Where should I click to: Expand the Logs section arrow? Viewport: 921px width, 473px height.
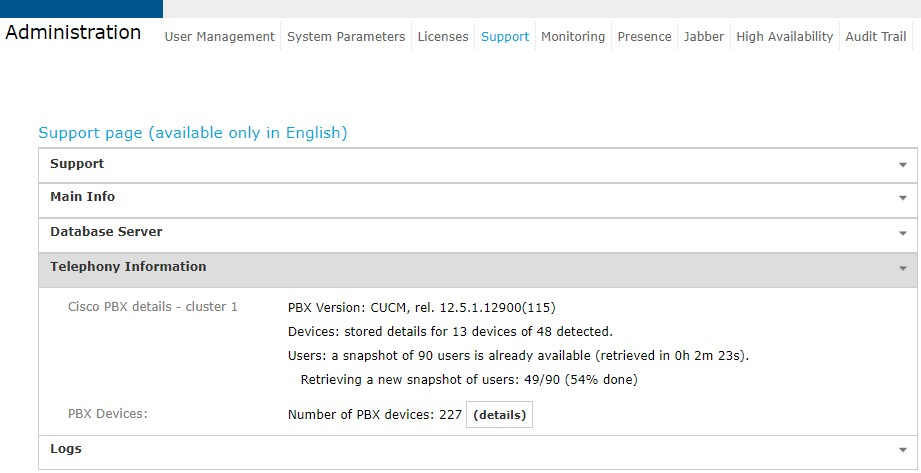click(x=902, y=451)
